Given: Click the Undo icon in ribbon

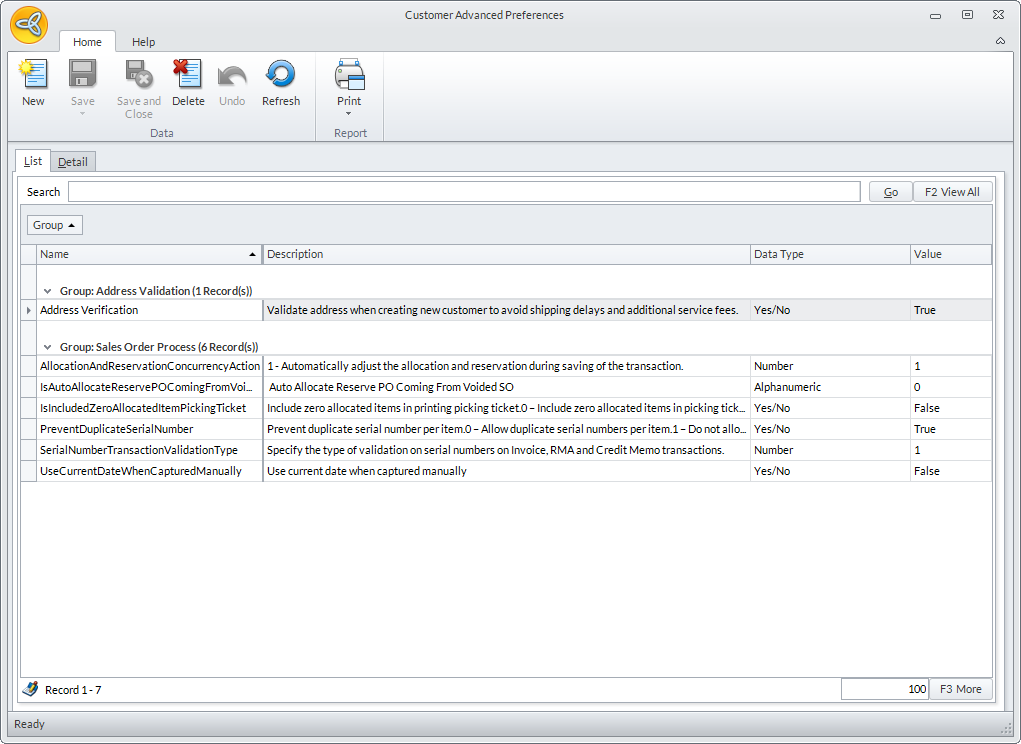Looking at the screenshot, I should 232,76.
